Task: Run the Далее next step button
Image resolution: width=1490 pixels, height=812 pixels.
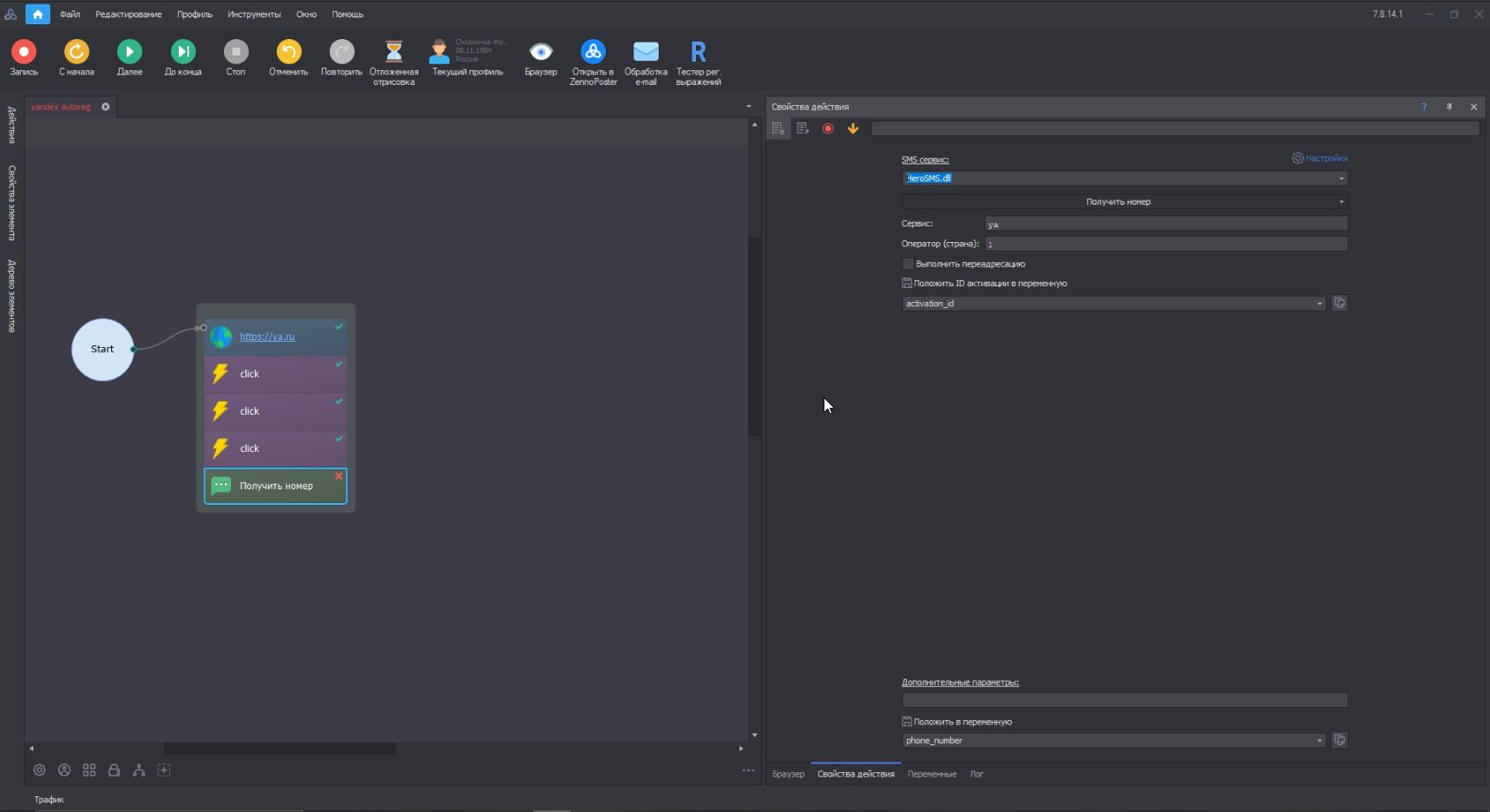Action: click(x=129, y=52)
